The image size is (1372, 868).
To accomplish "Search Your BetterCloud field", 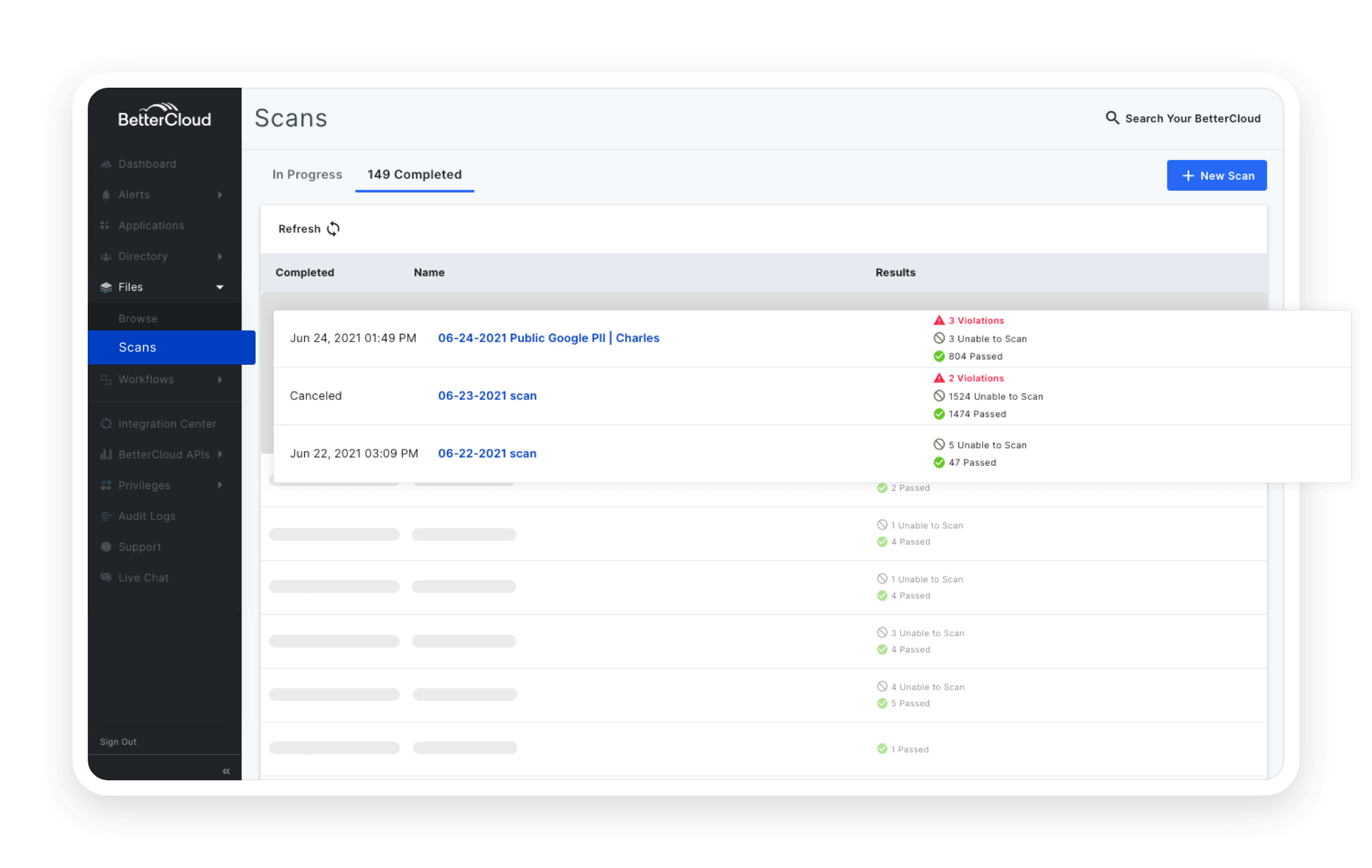I will (x=1183, y=118).
